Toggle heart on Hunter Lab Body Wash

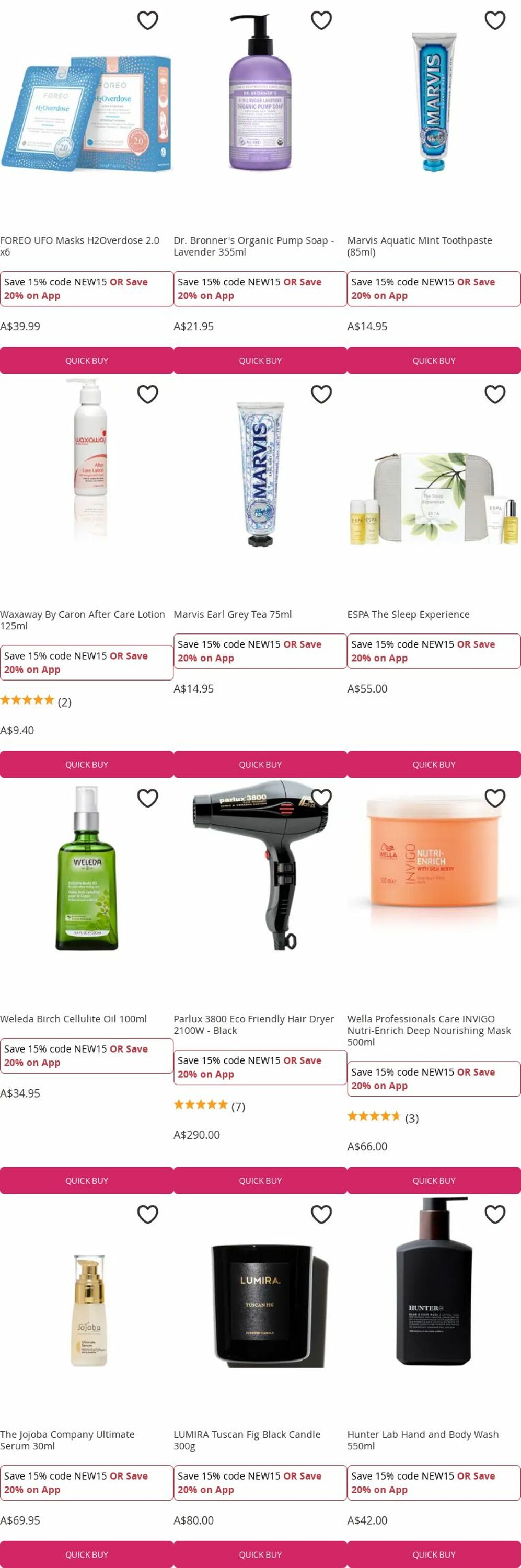tap(495, 1214)
